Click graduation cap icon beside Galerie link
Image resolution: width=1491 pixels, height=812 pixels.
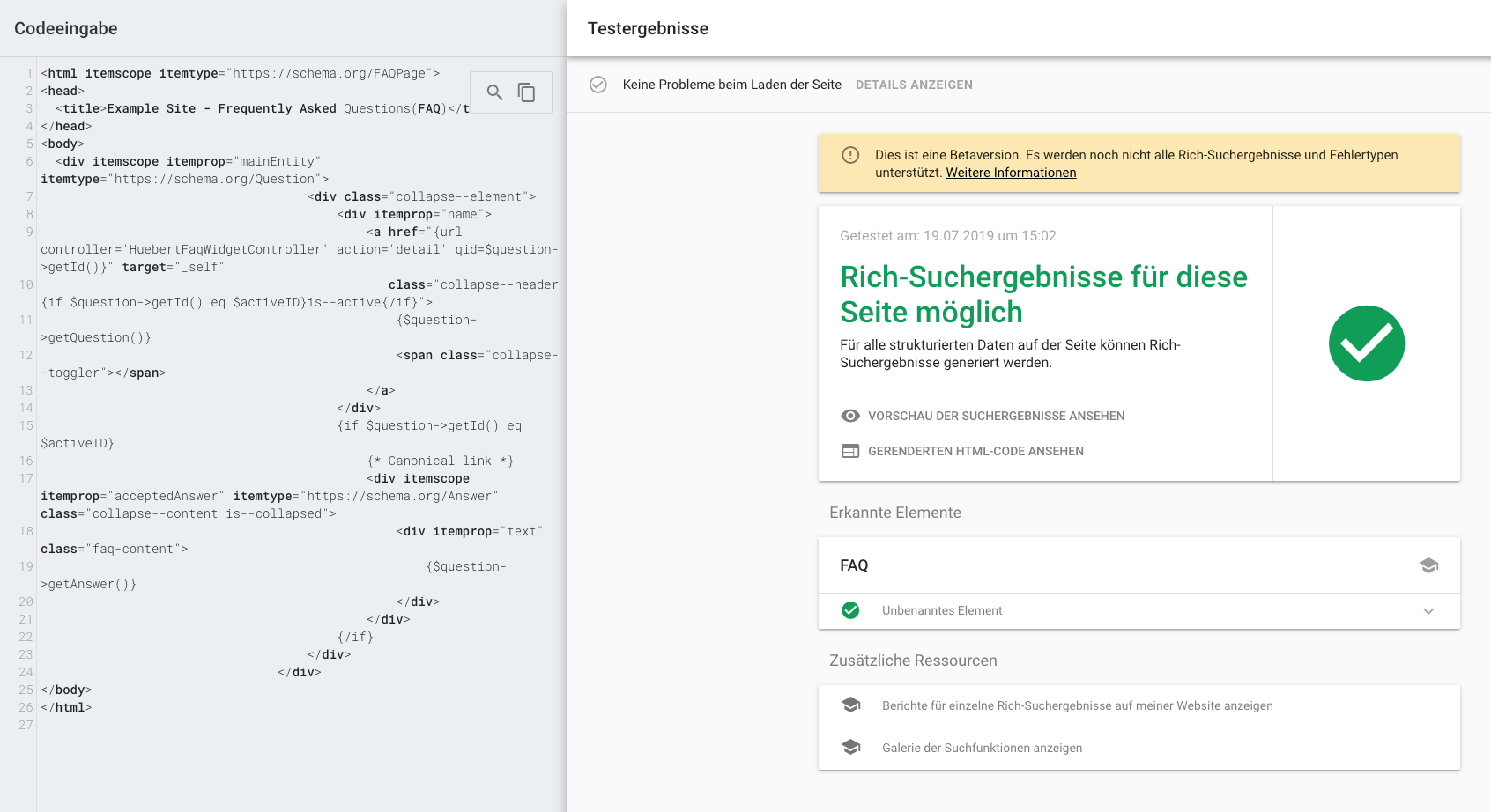[x=850, y=747]
